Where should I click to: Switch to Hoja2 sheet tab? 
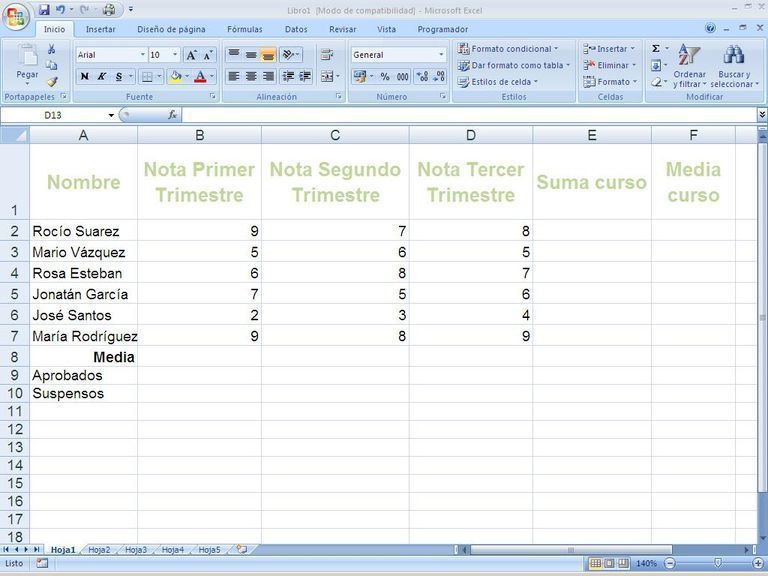click(x=99, y=549)
